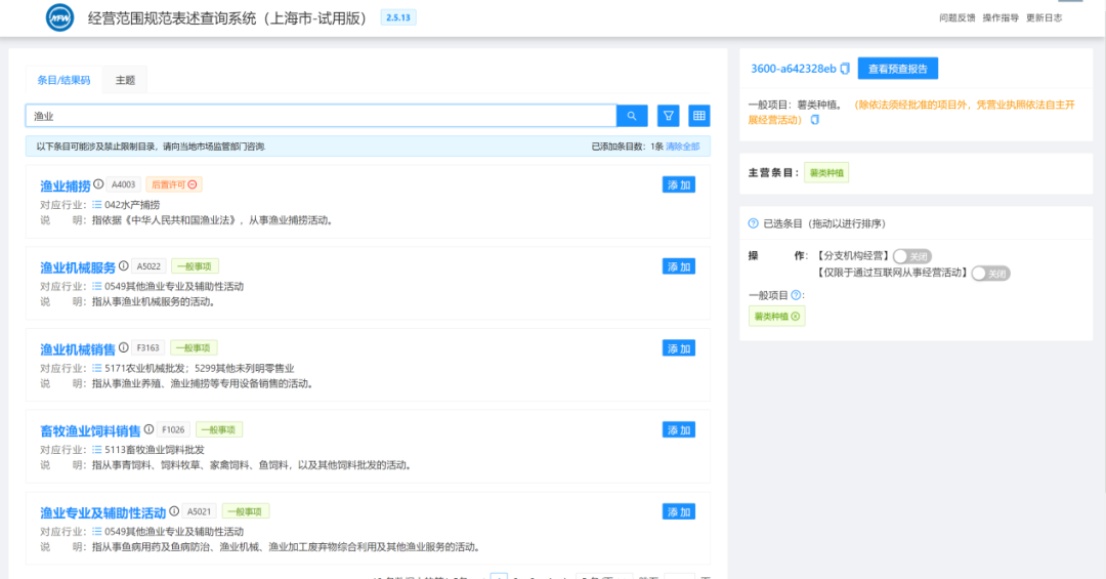Click info icon beside 渔业捕捞
Screen dimensions: 1106x579
99,184
